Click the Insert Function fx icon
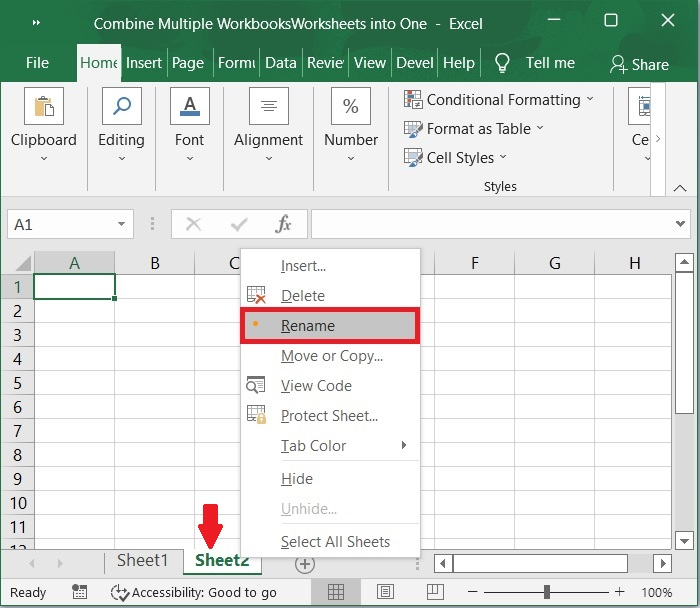The width and height of the screenshot is (700, 608). pos(283,225)
